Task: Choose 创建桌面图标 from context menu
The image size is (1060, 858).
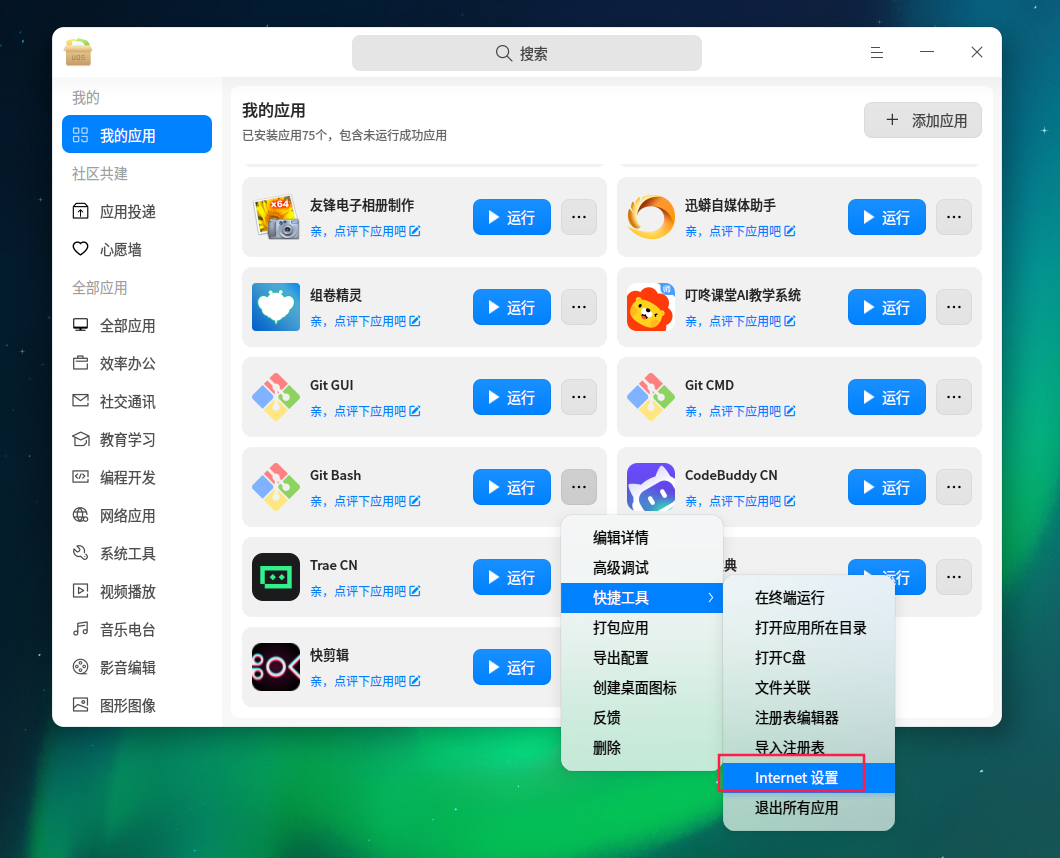Action: coord(642,688)
